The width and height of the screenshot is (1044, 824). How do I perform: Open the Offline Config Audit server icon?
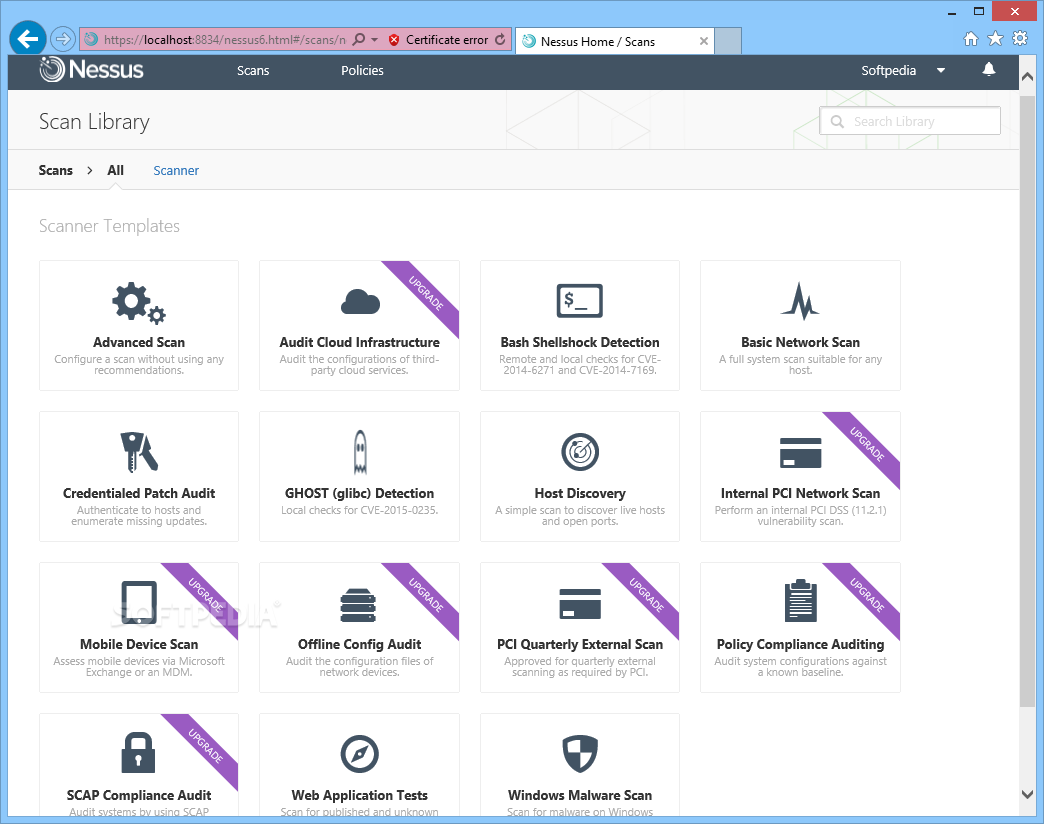click(x=358, y=605)
